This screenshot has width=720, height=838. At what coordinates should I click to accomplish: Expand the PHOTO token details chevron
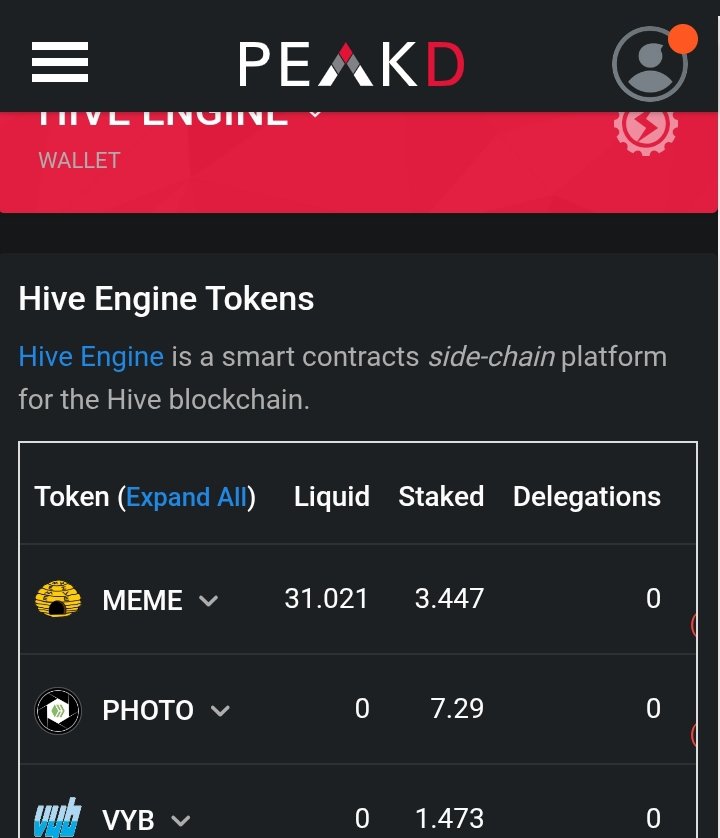point(220,711)
